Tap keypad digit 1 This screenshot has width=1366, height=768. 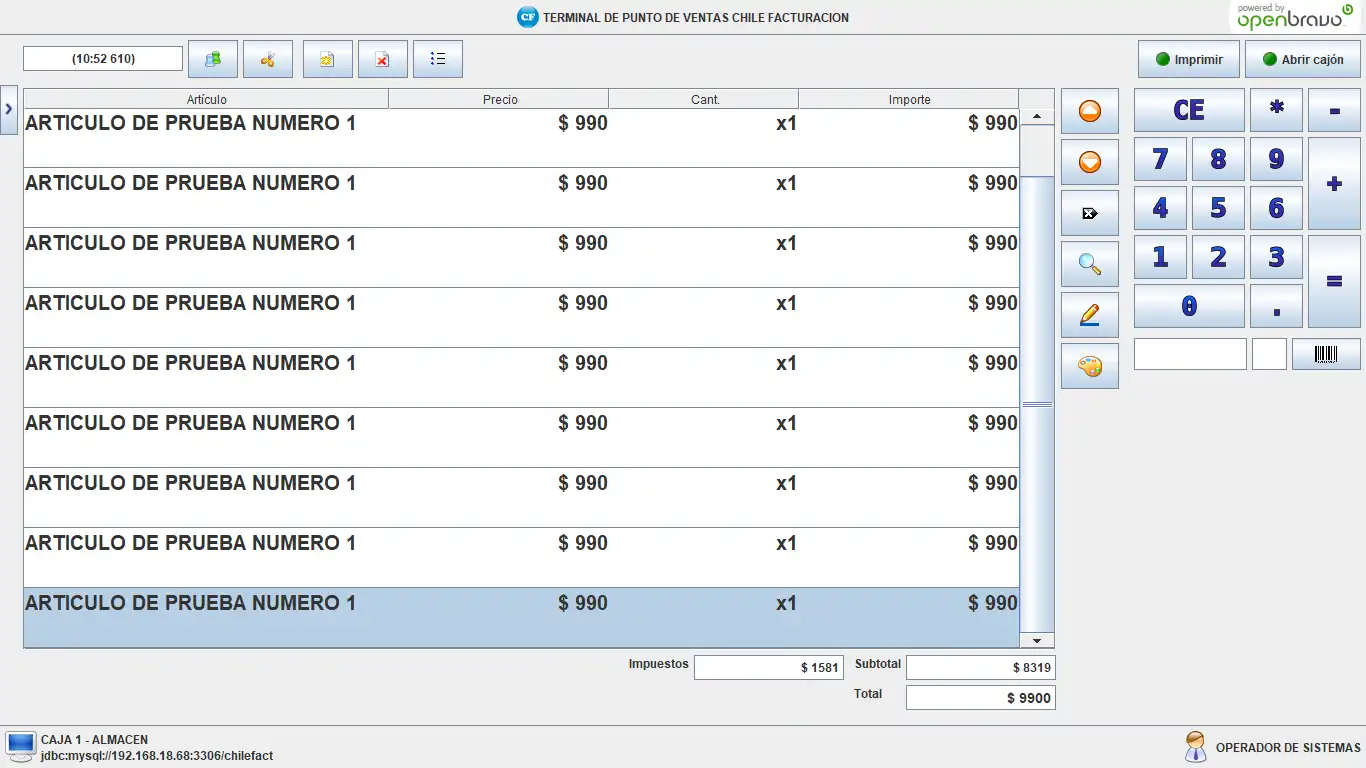point(1160,257)
